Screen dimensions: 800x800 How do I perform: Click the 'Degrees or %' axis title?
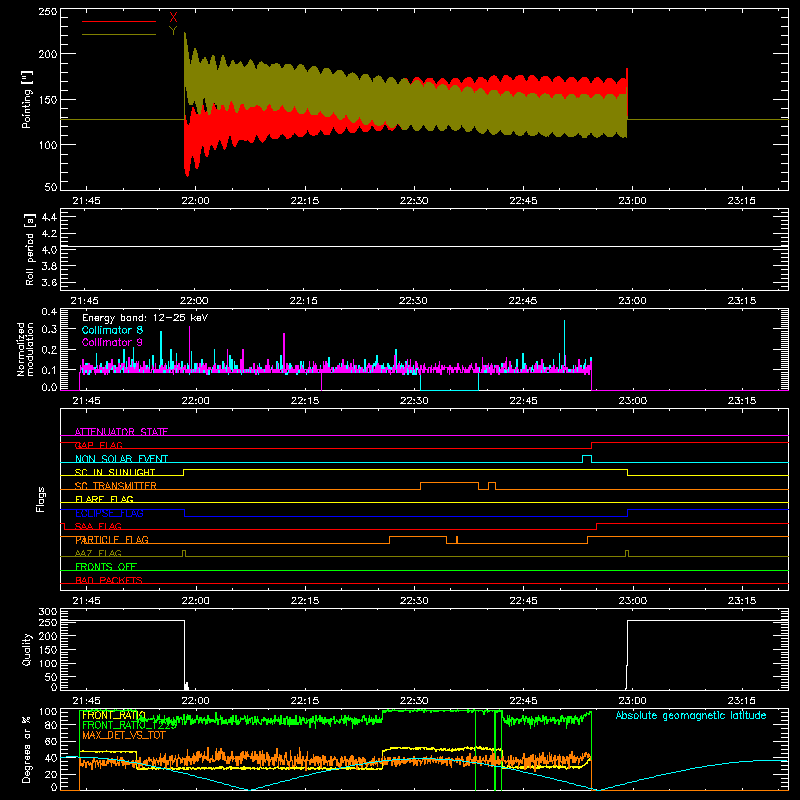[x=27, y=749]
